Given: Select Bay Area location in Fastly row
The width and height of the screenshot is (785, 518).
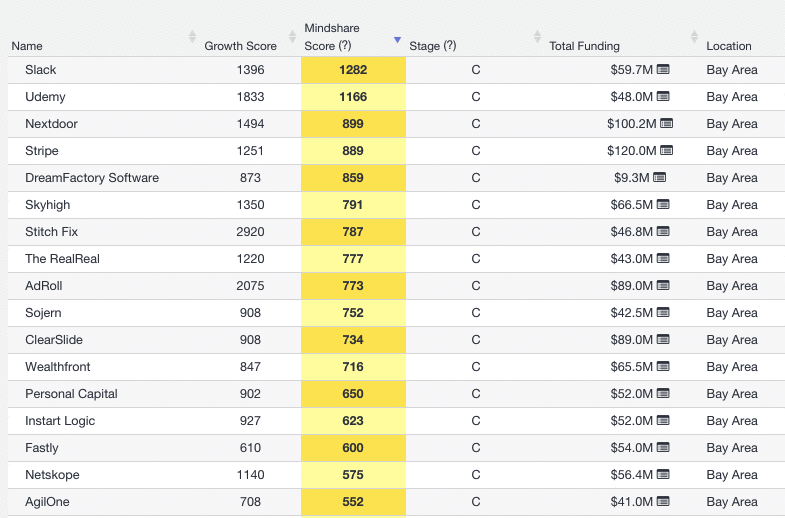Looking at the screenshot, I should pos(732,448).
